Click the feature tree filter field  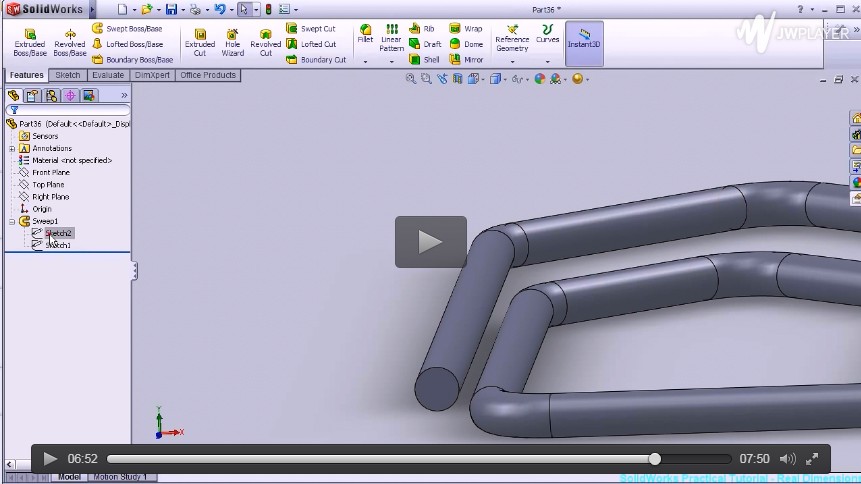68,110
